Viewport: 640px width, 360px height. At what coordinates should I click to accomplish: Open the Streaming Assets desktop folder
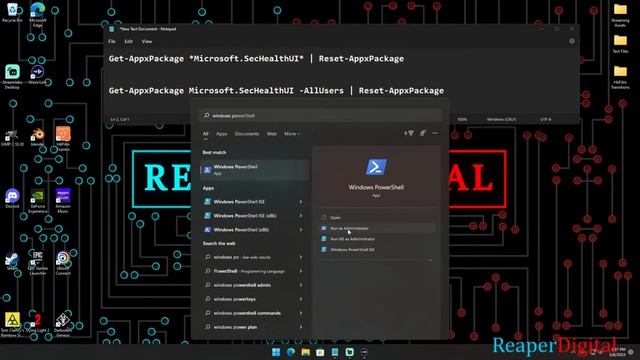pos(620,15)
